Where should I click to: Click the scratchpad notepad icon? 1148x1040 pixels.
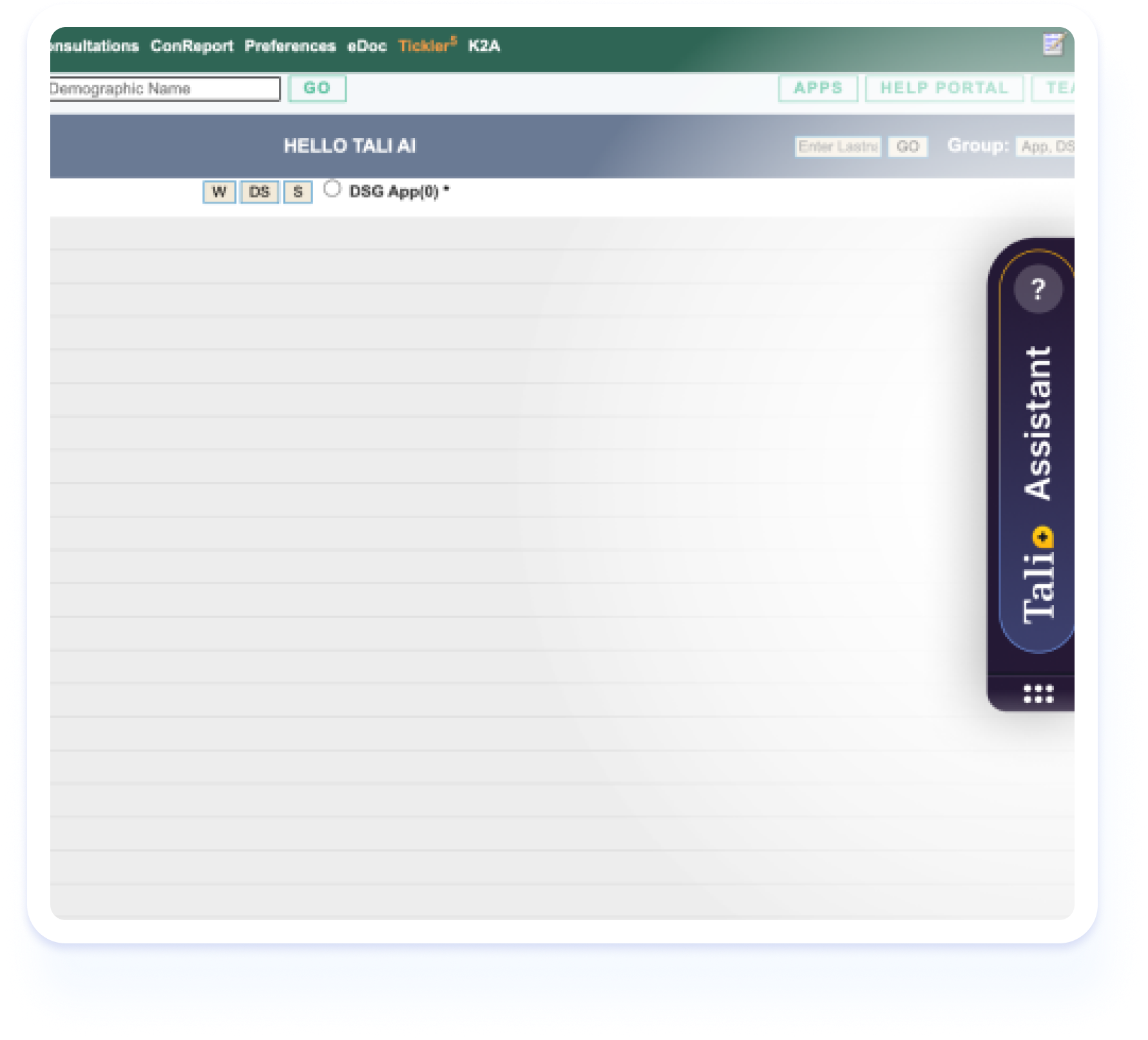point(1053,44)
